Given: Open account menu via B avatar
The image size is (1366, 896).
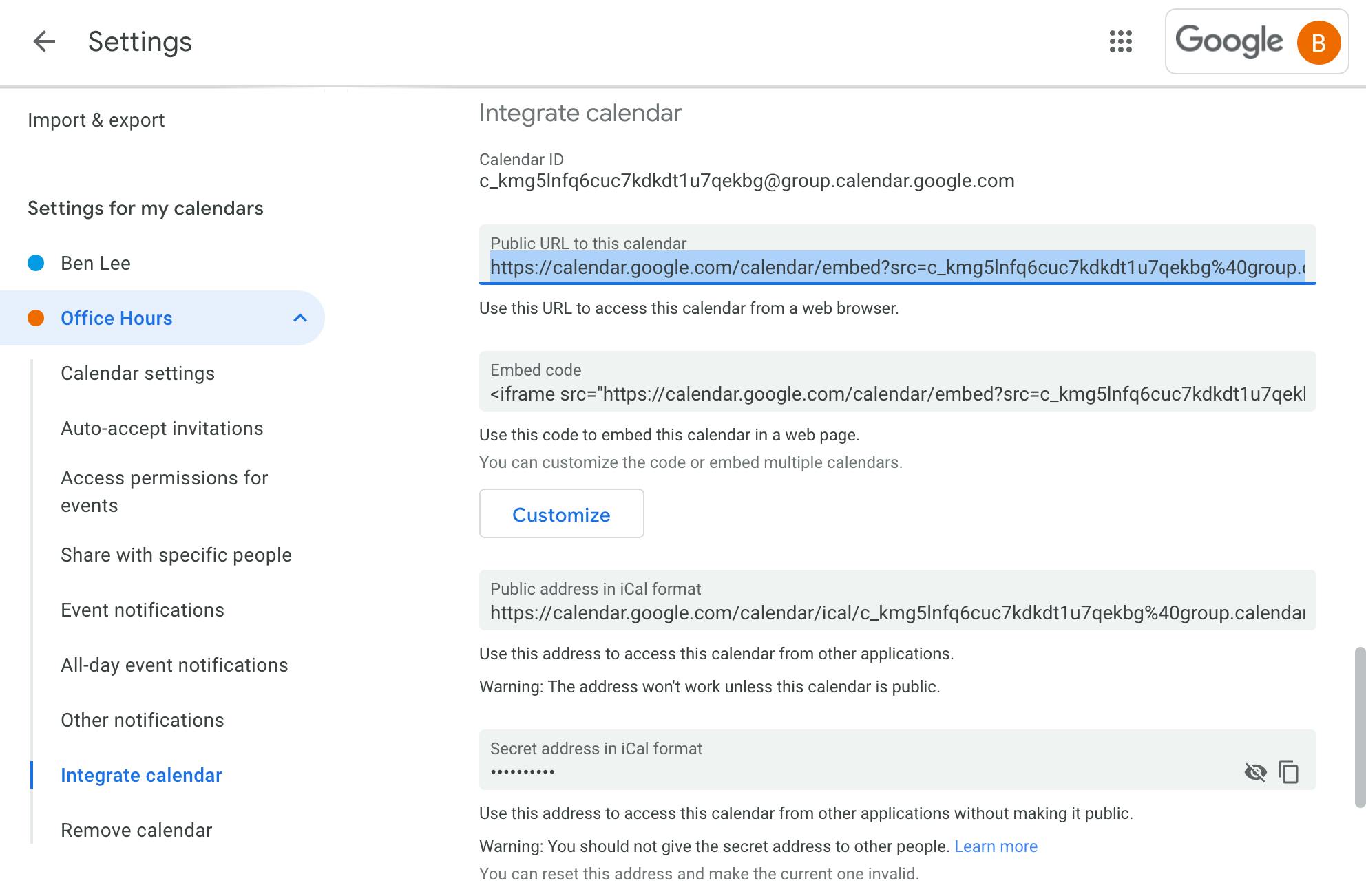Looking at the screenshot, I should coord(1318,42).
